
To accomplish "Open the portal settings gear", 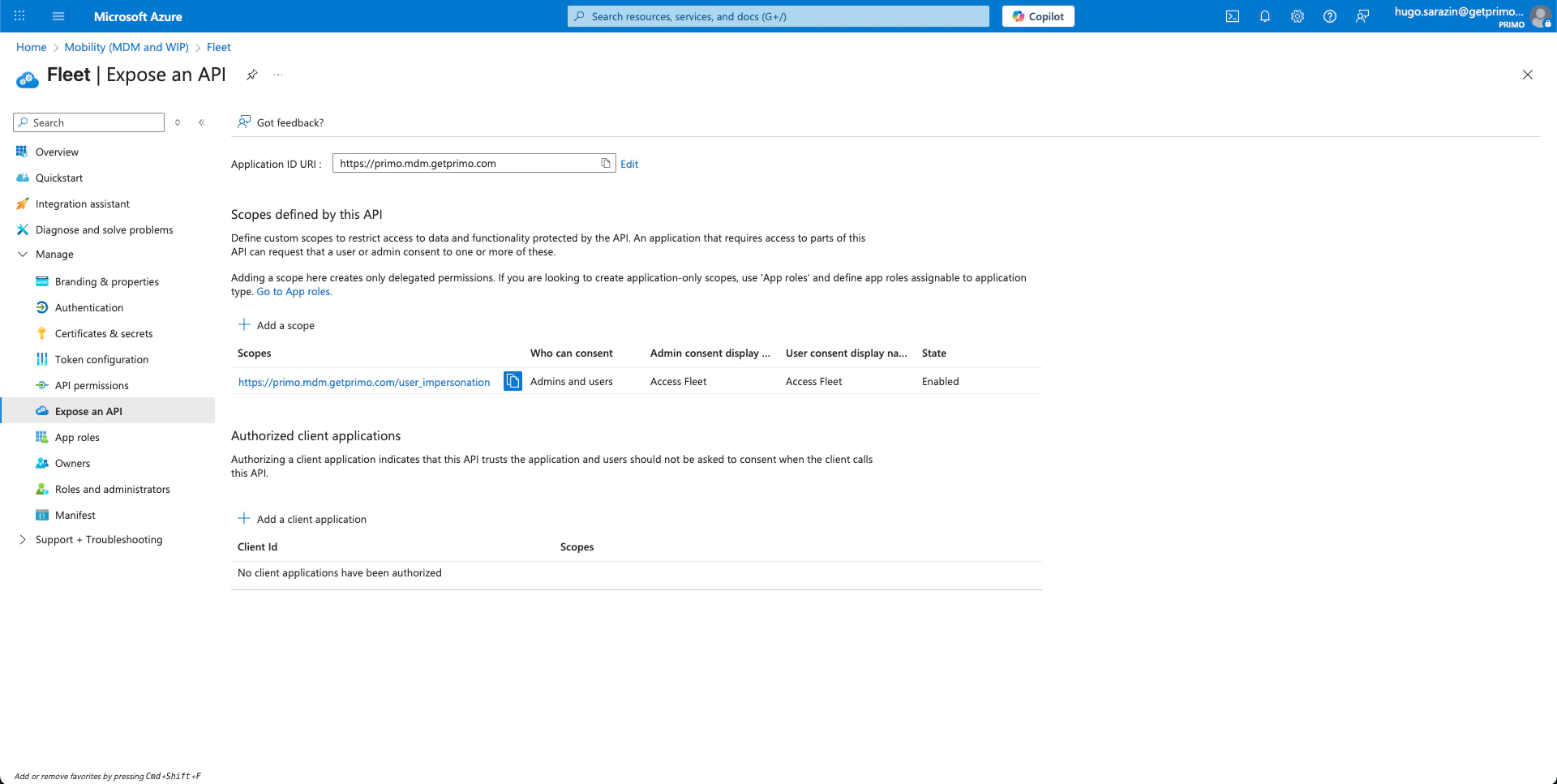I will pos(1297,16).
